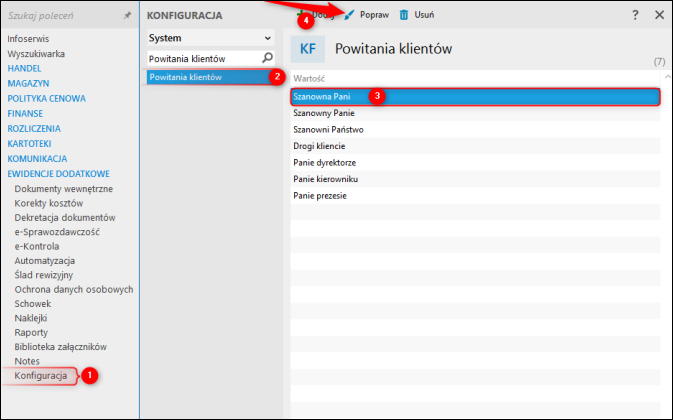This screenshot has height=420, width=673.
Task: Select the row Panie dyrektorze
Action: point(475,163)
